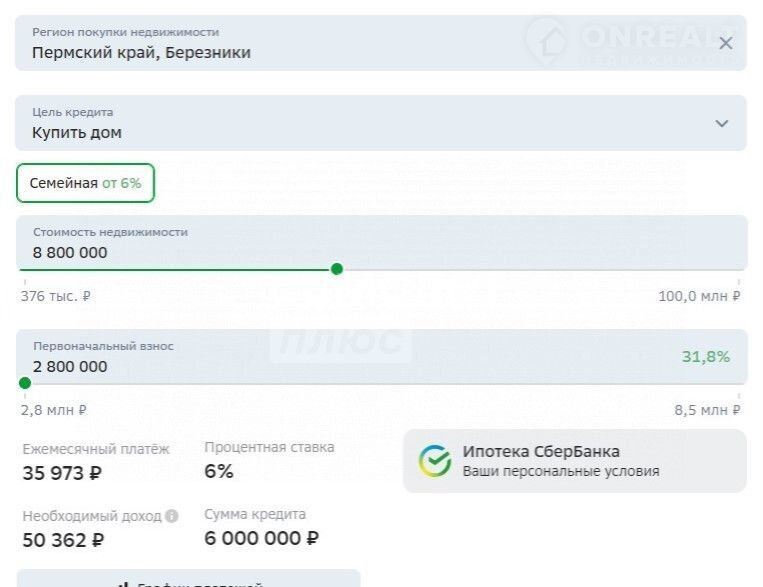This screenshot has height=587, width=763.
Task: Click the '376 тыс. ₽' minimum cost label
Action: click(57, 296)
